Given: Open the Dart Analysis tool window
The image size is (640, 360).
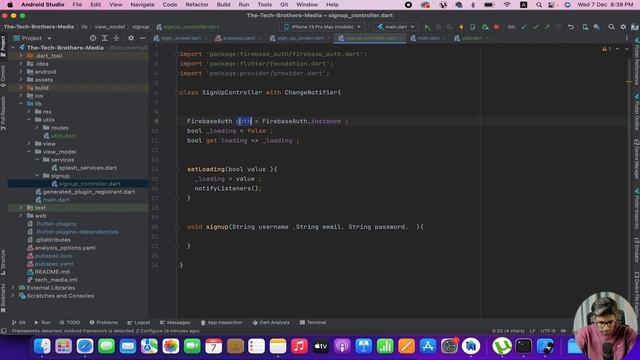Looking at the screenshot, I should 271,322.
